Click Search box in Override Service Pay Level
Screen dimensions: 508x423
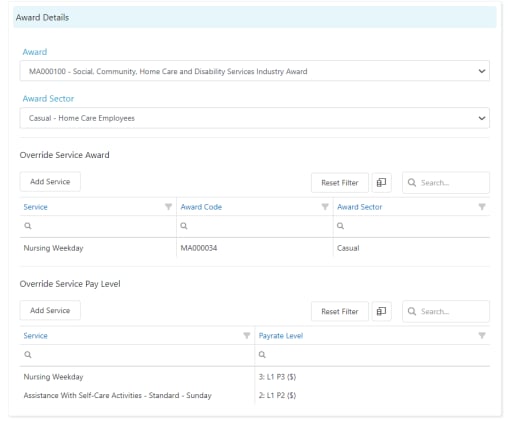click(x=446, y=311)
